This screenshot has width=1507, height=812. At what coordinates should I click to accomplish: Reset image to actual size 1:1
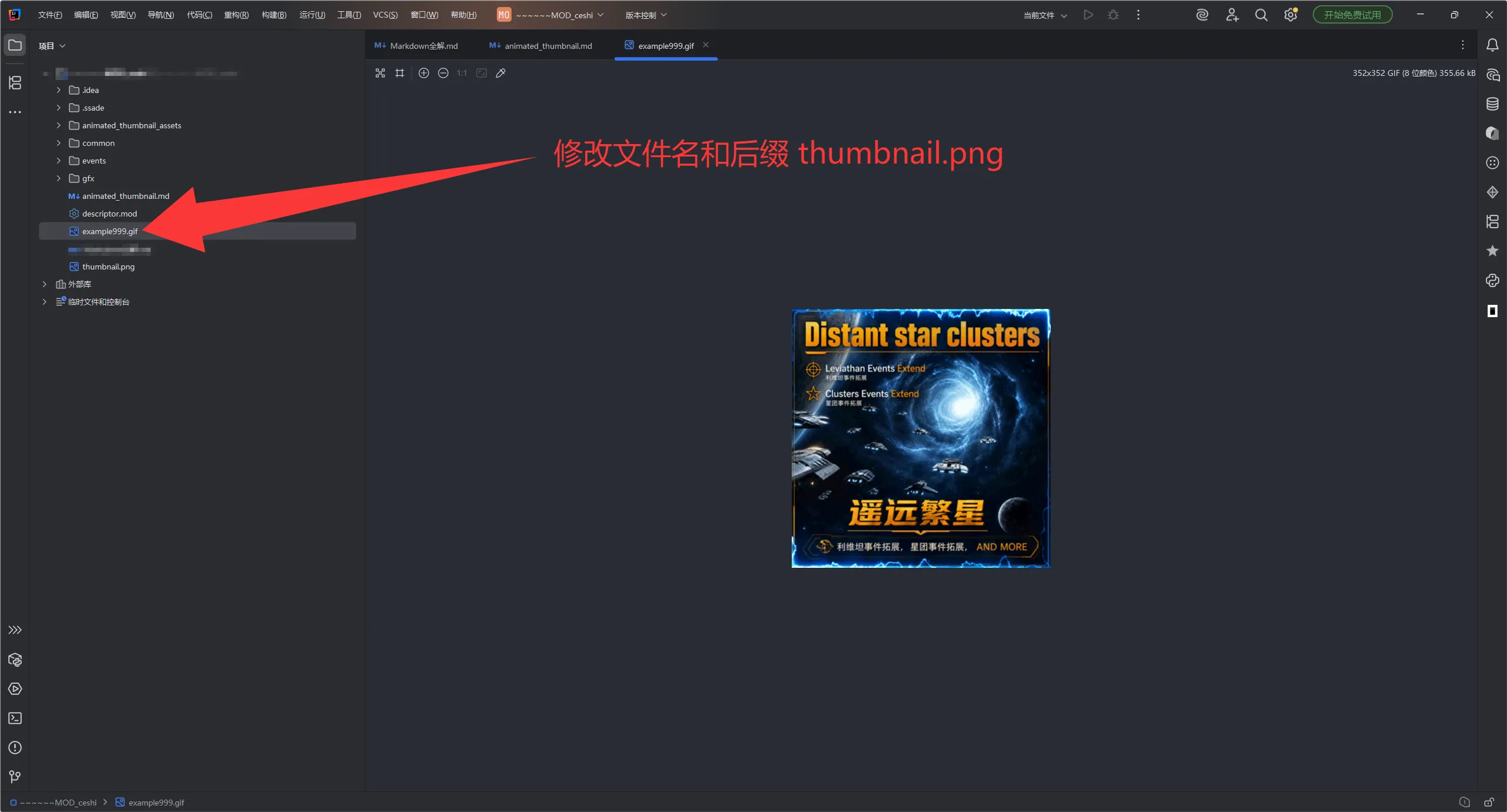coord(462,73)
